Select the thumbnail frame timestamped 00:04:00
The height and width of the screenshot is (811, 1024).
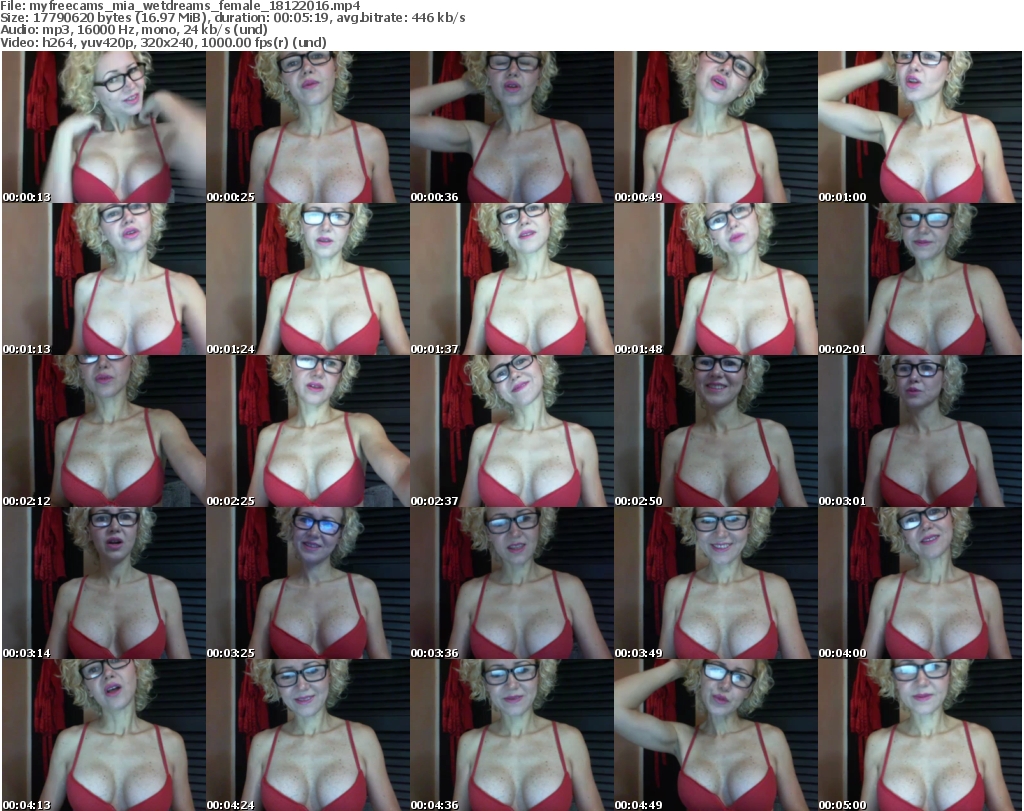pyautogui.click(x=920, y=583)
